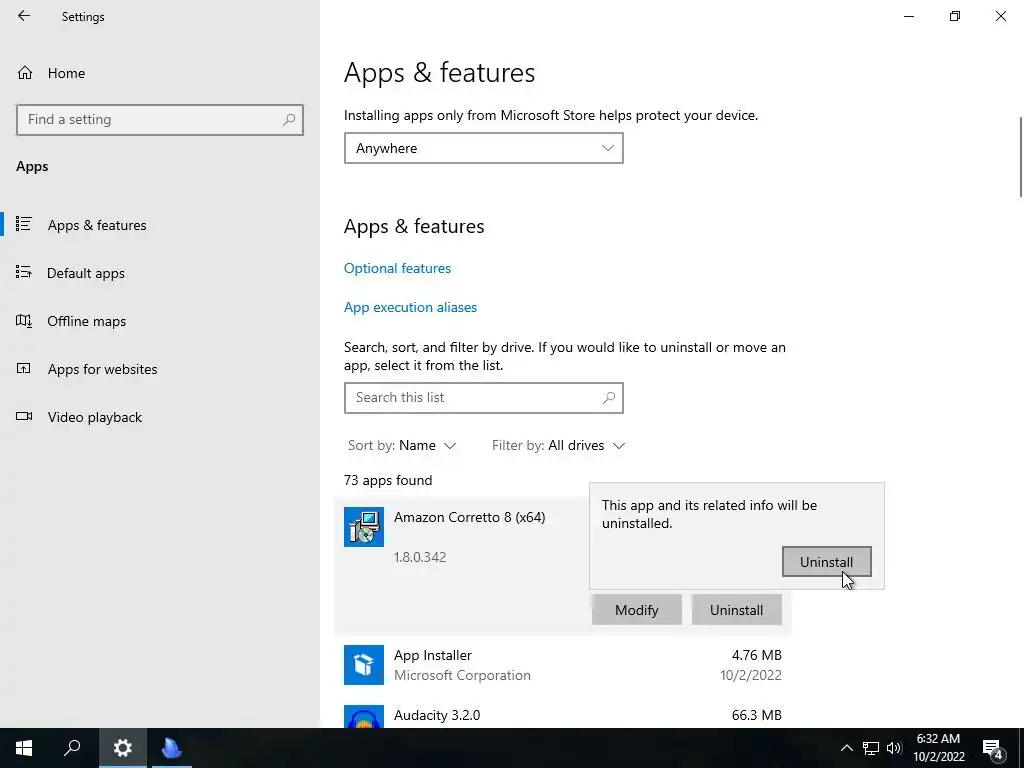Click the volume speaker tray icon
Image resolution: width=1024 pixels, height=768 pixels.
894,748
